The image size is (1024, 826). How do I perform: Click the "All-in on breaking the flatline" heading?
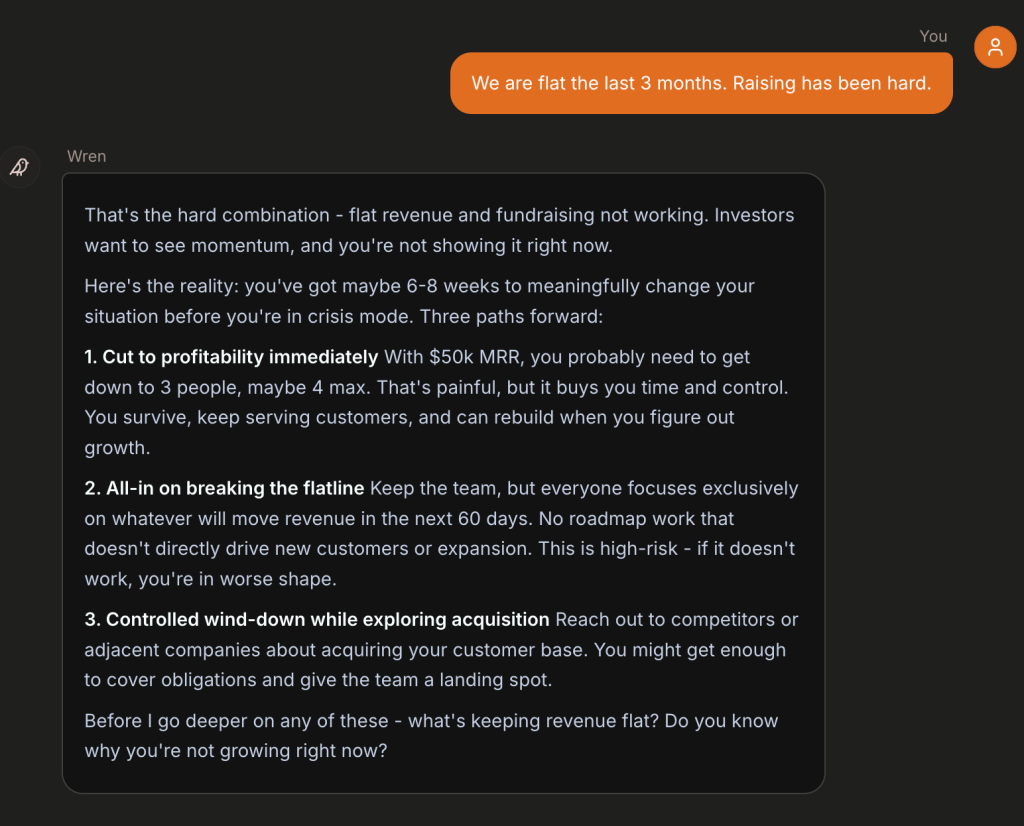tap(236, 489)
